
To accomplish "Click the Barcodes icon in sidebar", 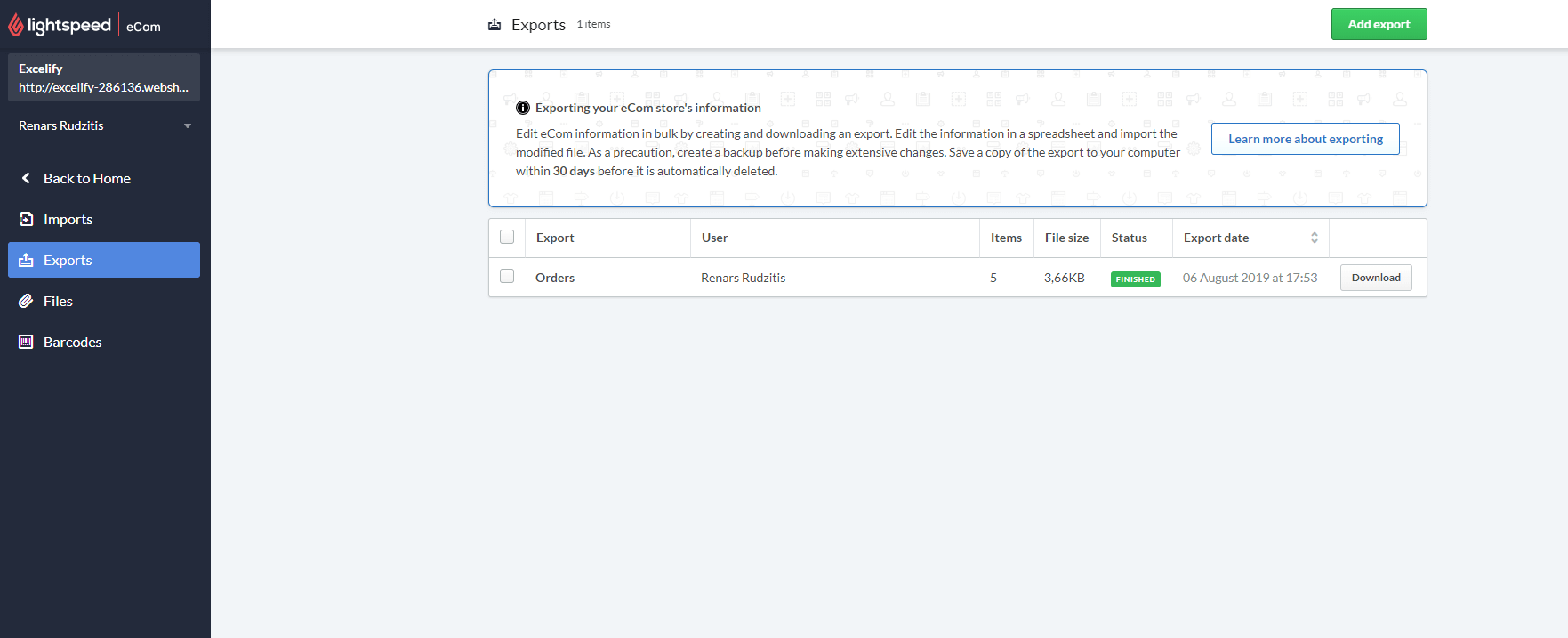I will 27,342.
